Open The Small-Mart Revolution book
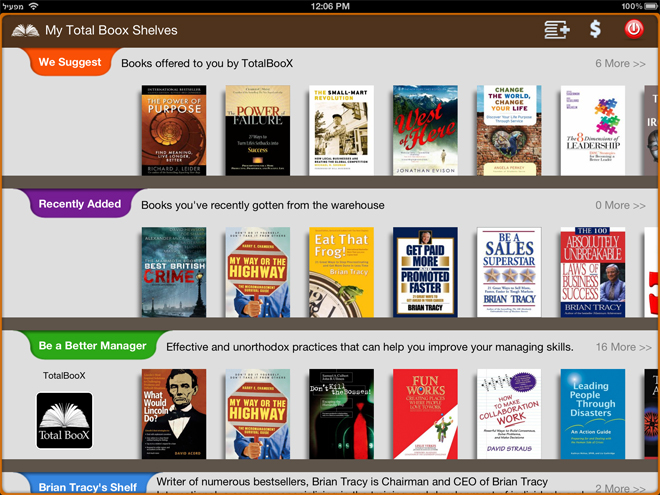Viewport: 660px width, 495px height. [341, 130]
